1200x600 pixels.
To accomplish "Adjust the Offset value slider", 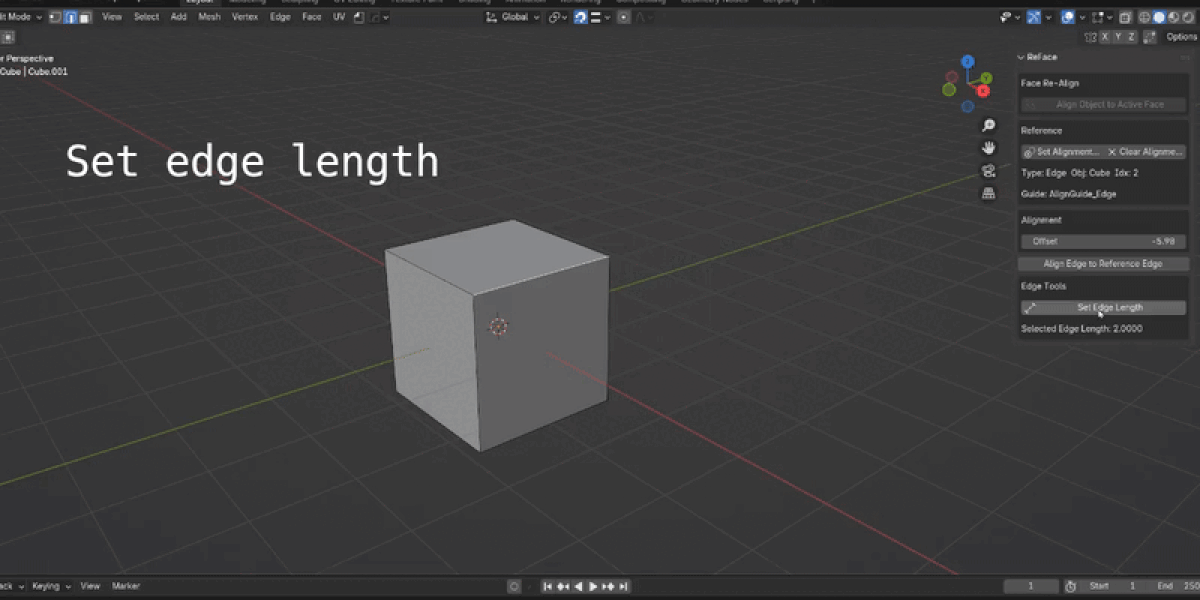I will coord(1104,241).
